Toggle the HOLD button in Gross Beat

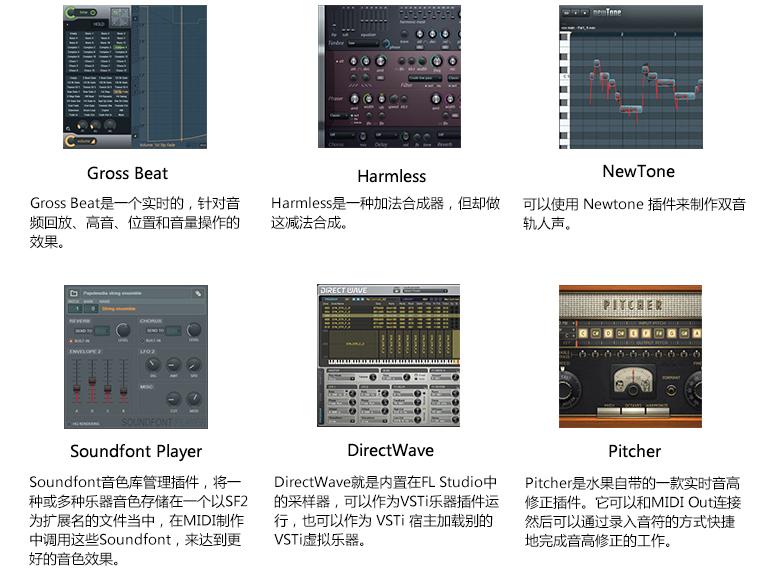click(99, 24)
